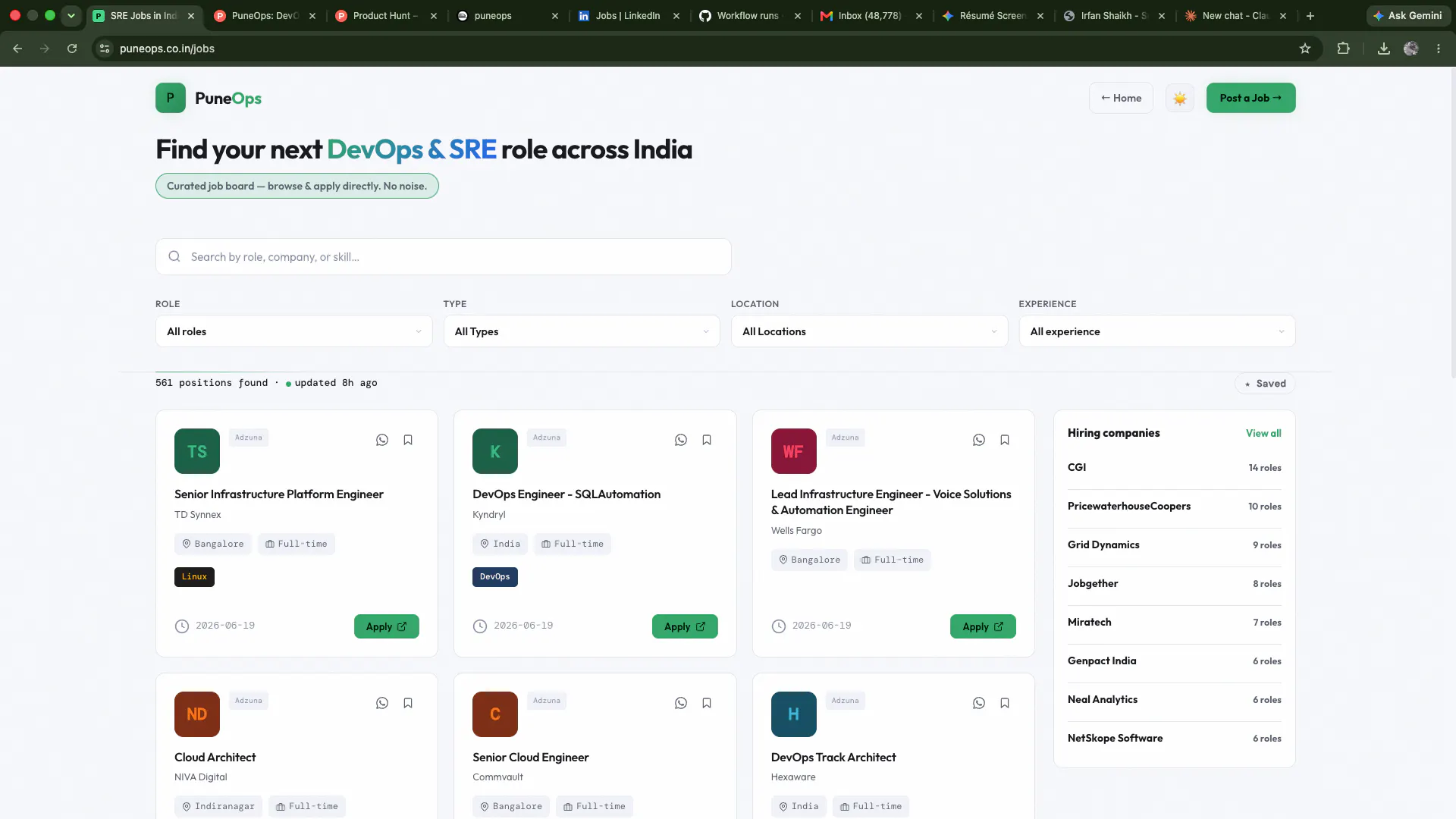Open CGI hiring company row
1456x819 pixels.
point(1175,468)
